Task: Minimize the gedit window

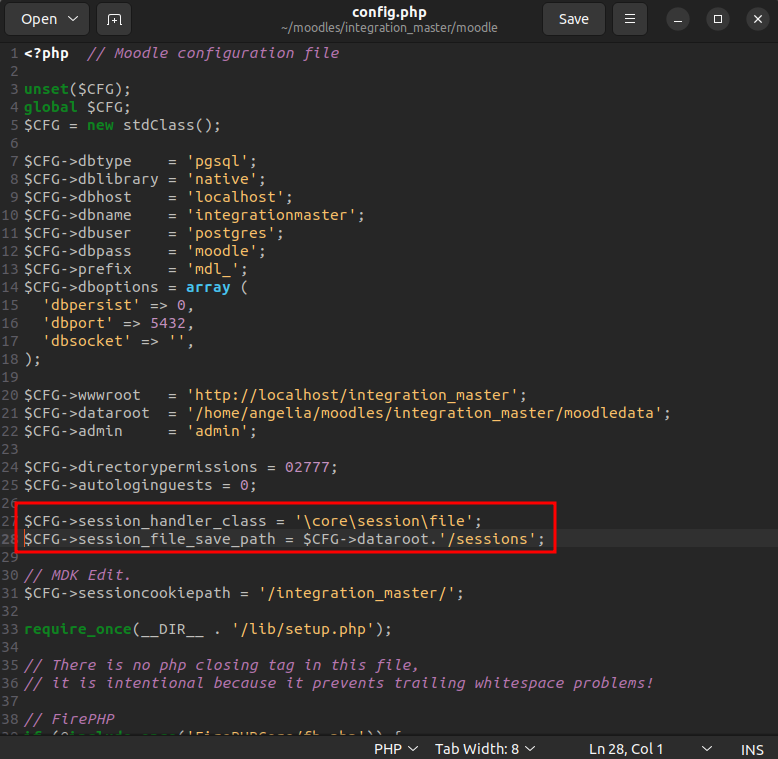Action: tap(678, 19)
